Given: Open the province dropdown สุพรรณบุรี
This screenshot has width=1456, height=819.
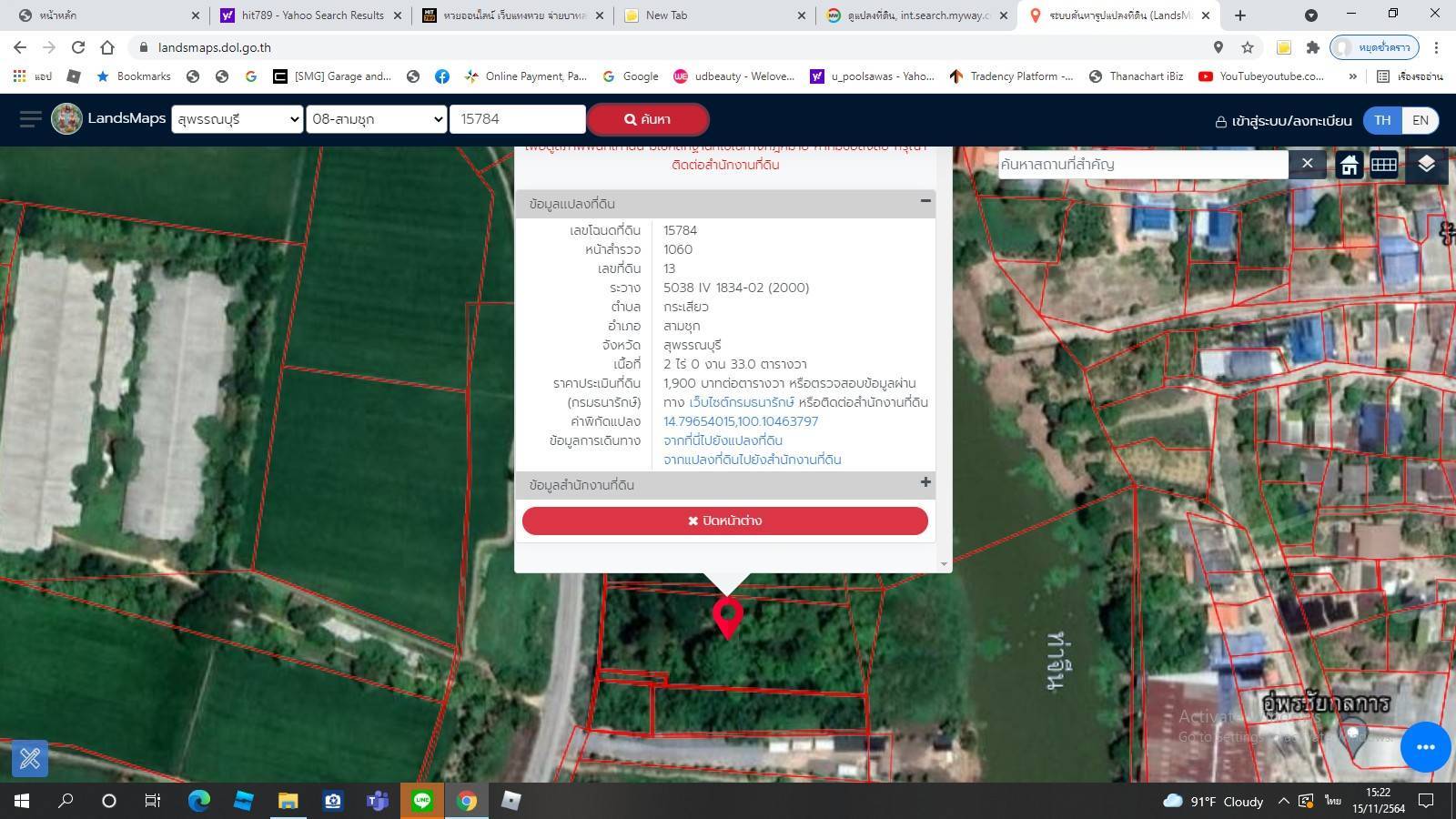Looking at the screenshot, I should tap(237, 119).
